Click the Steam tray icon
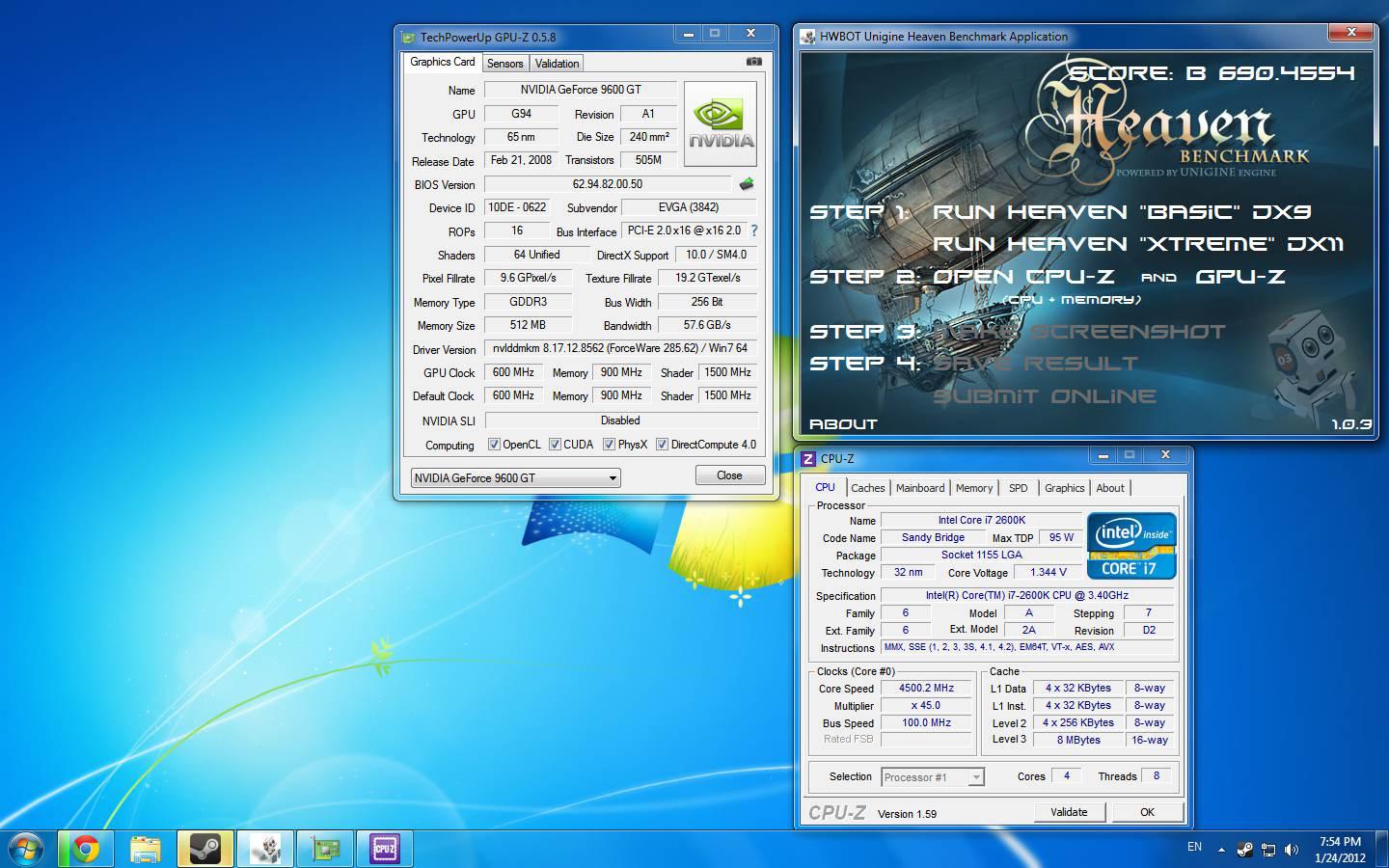1389x868 pixels. coord(1245,849)
